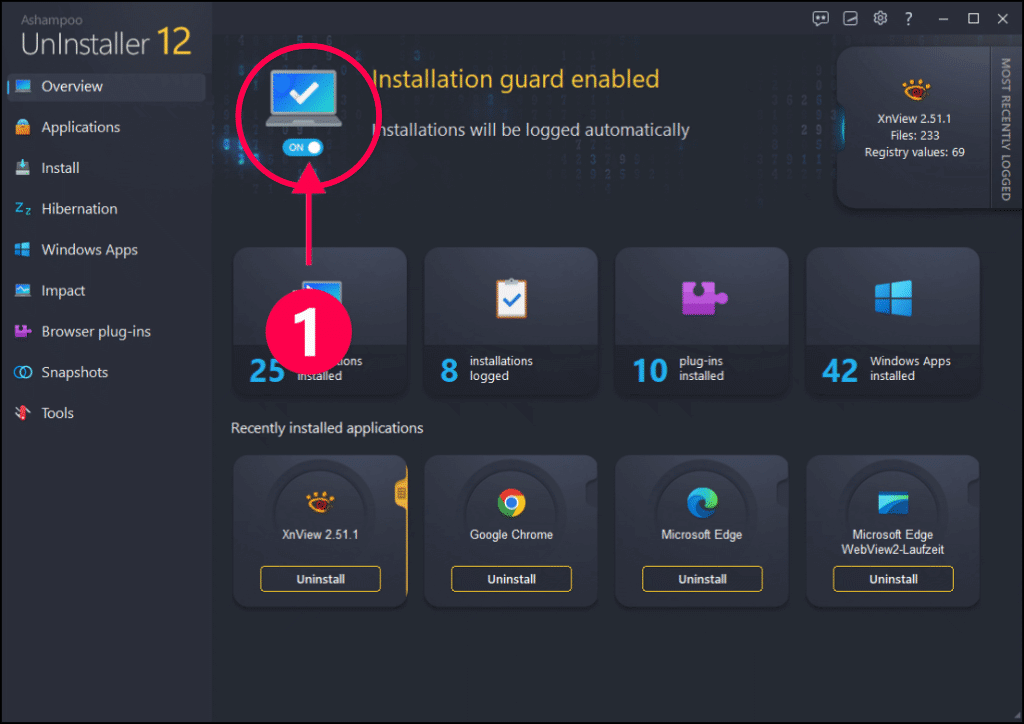Open settings gear icon
This screenshot has width=1024, height=724.
click(x=880, y=18)
